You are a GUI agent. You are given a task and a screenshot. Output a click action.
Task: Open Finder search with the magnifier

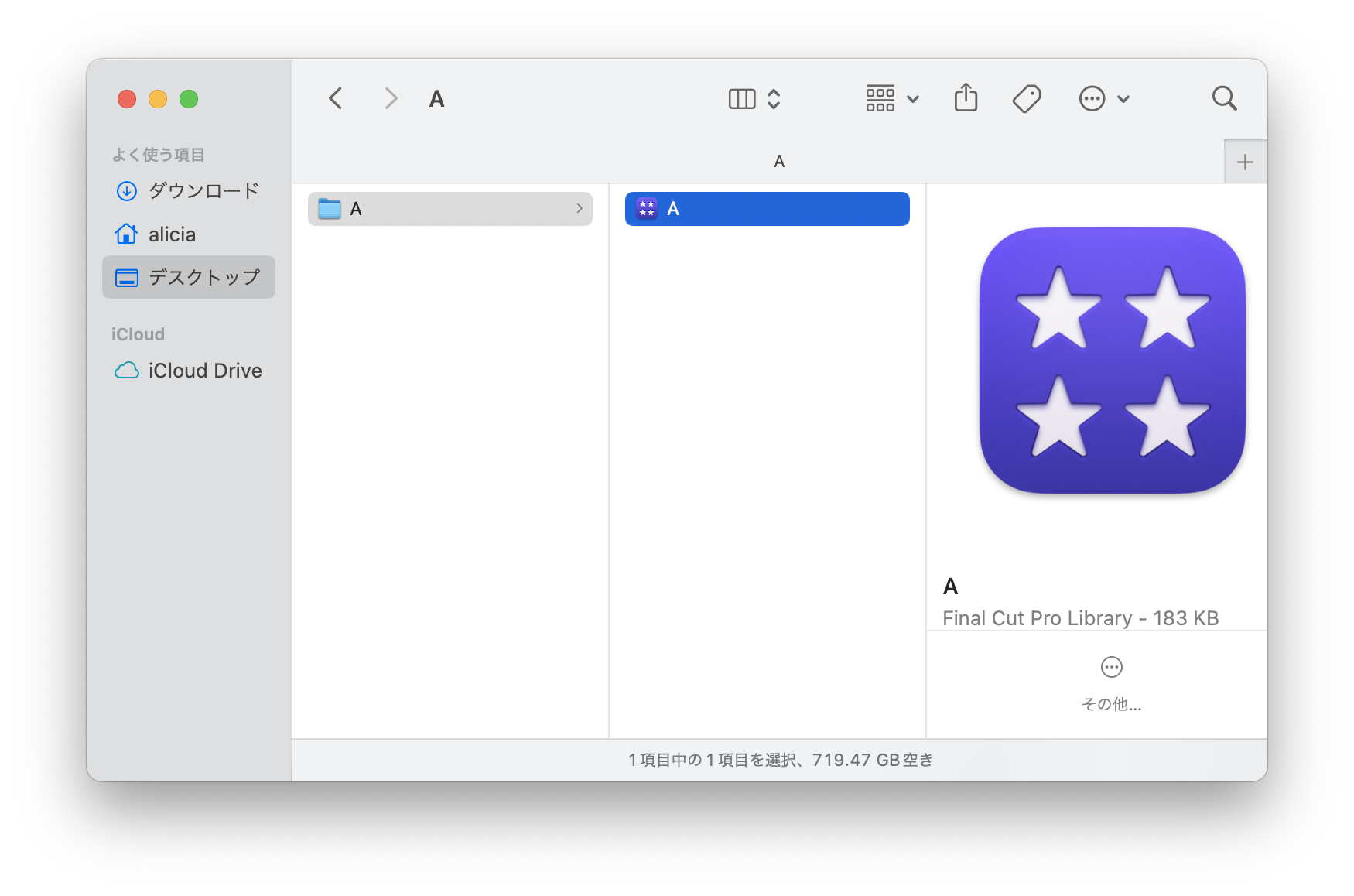pos(1224,98)
